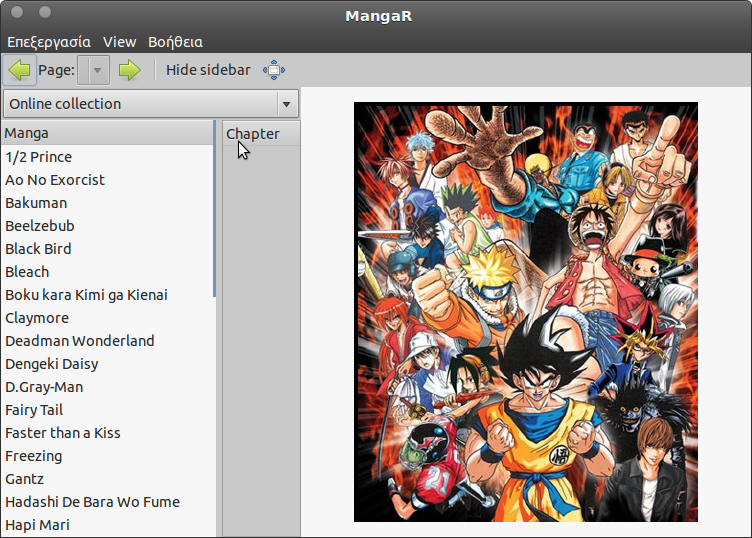Screen dimensions: 752x538
Task: Click the Chapter column header
Action: pyautogui.click(x=260, y=134)
